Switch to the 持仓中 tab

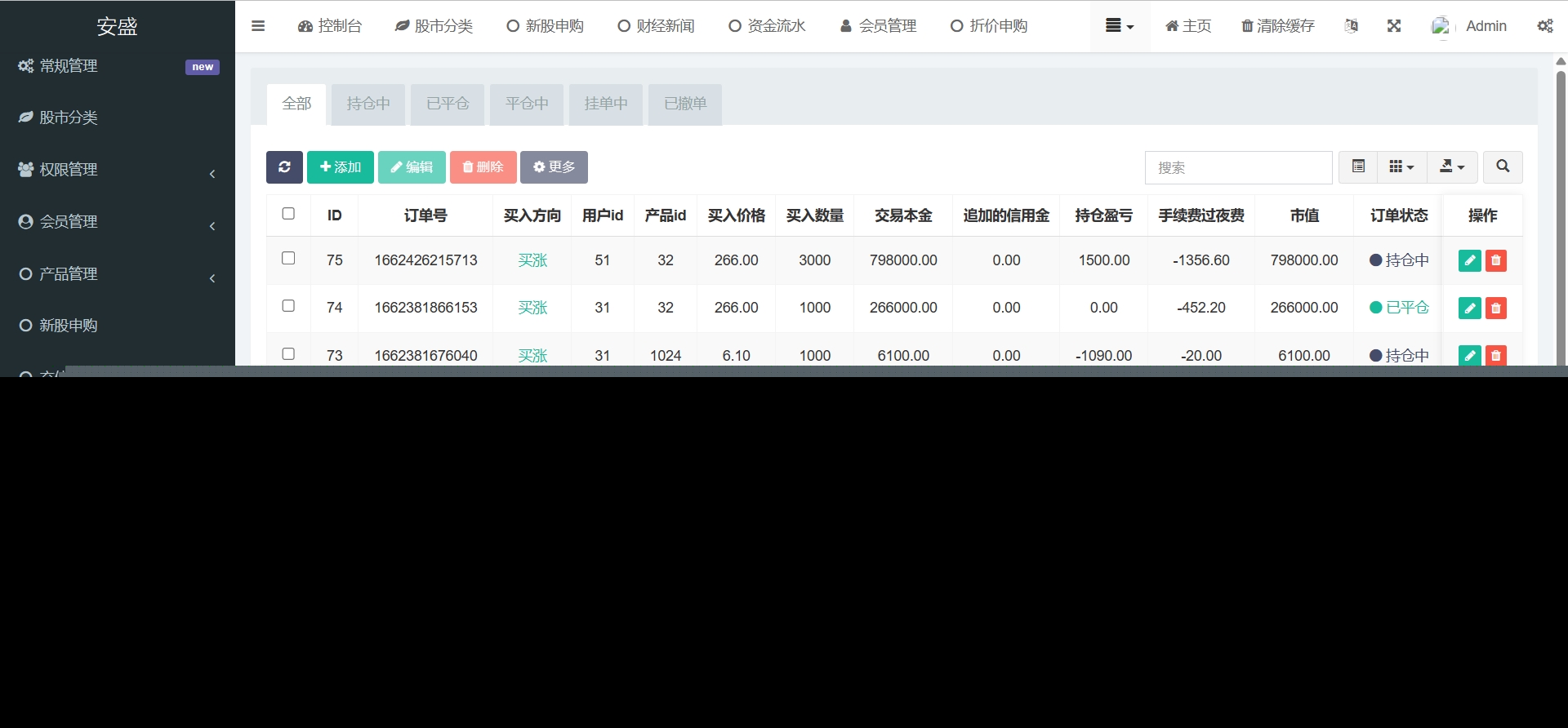368,104
